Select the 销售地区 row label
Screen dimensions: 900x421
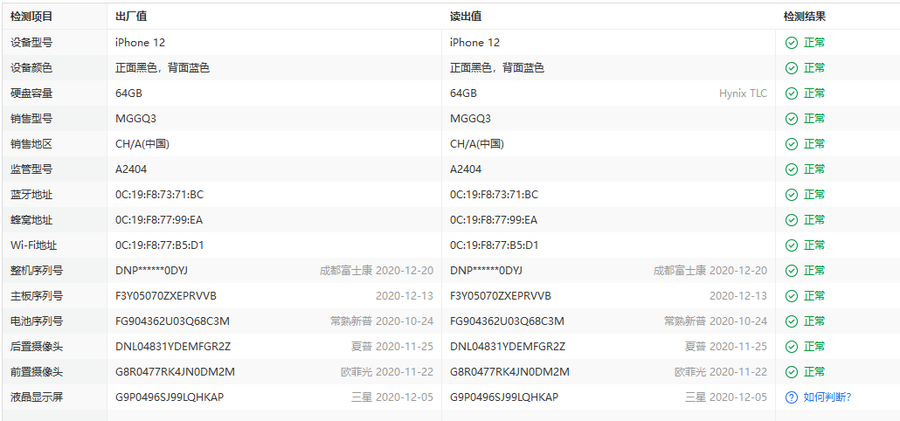click(x=32, y=144)
